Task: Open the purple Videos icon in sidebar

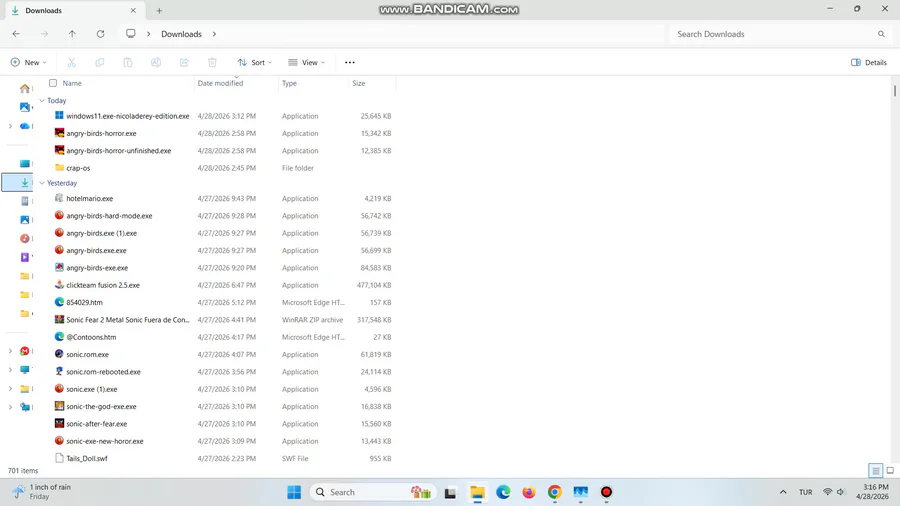Action: [25, 257]
